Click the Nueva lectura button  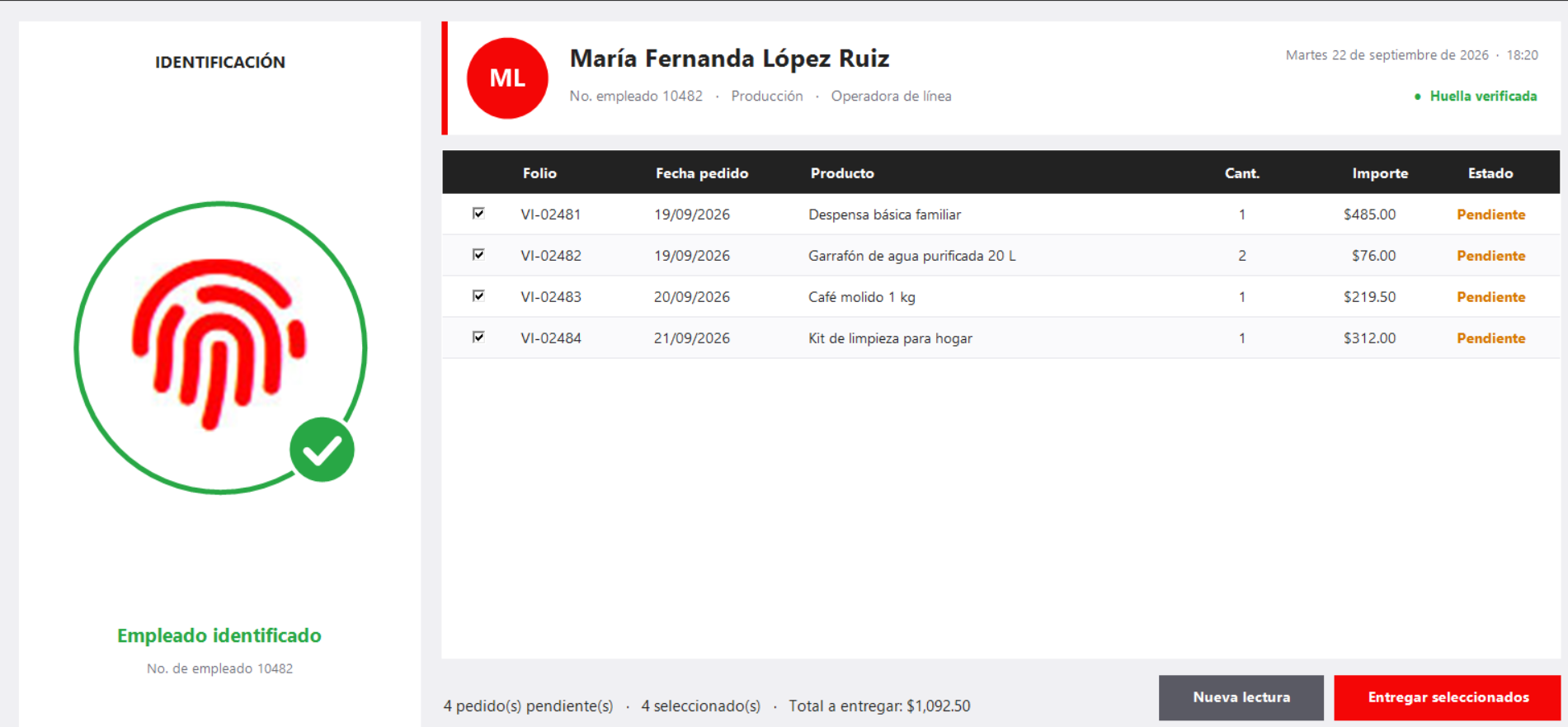(1241, 698)
